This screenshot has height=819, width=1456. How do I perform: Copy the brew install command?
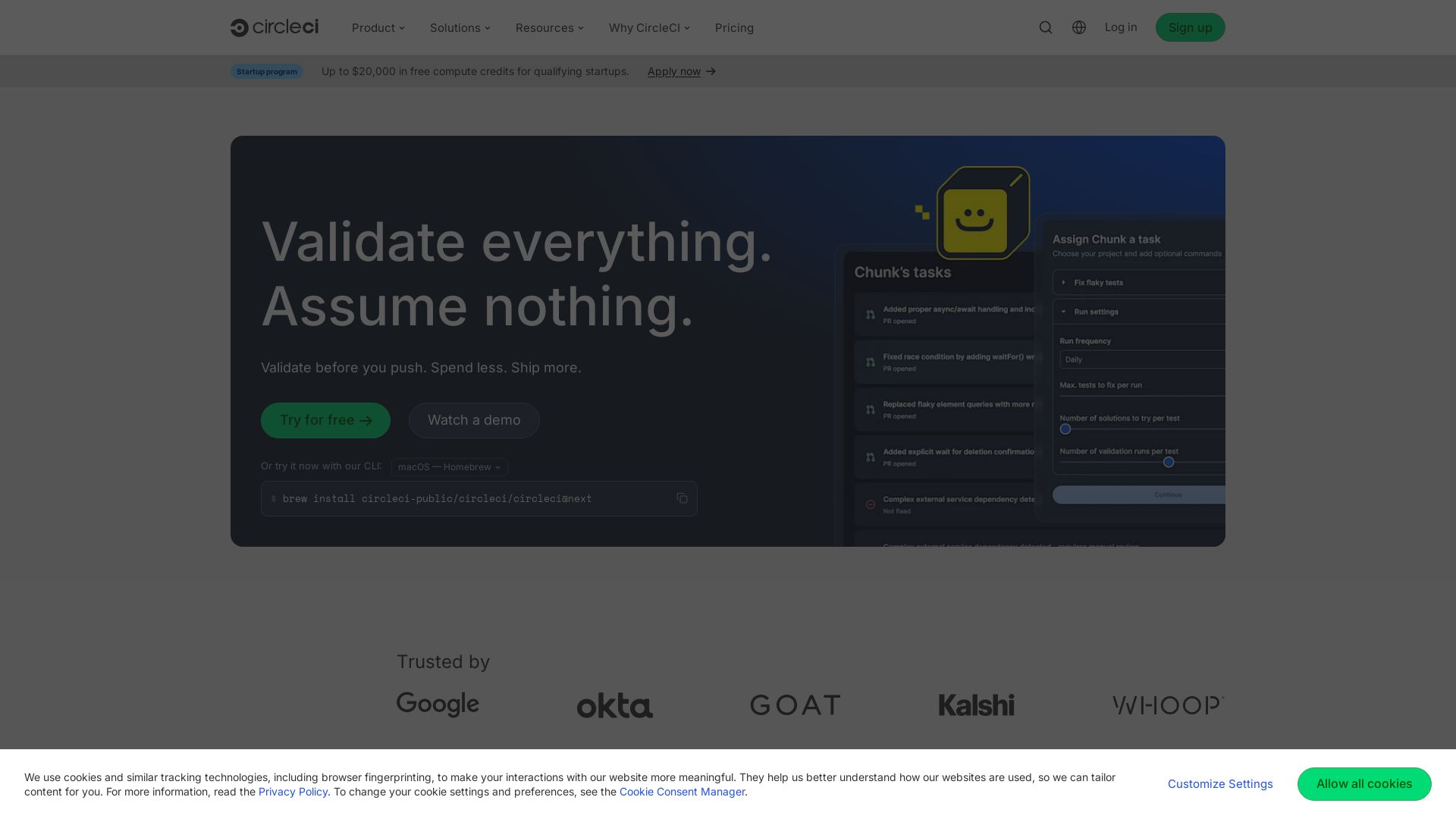point(682,498)
